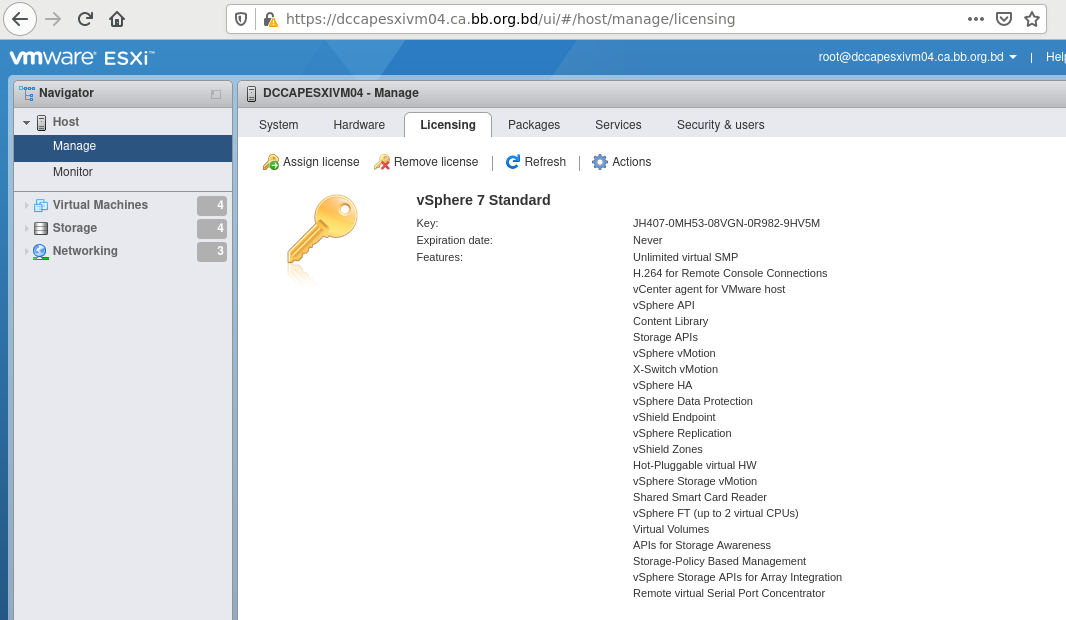Screen dimensions: 1066x620
Task: Click the tracking protection shield icon
Action: click(241, 19)
